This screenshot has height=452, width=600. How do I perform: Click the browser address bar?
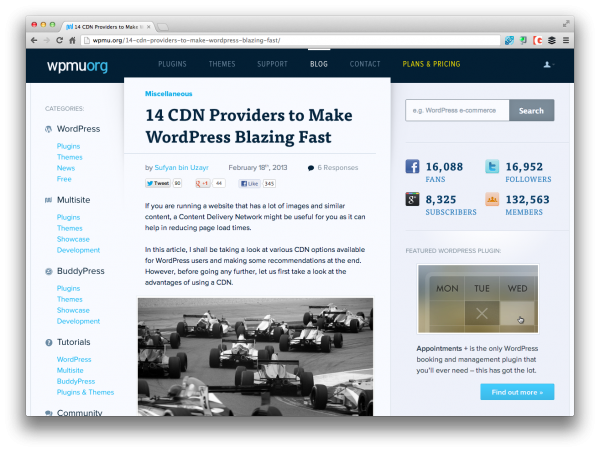291,40
